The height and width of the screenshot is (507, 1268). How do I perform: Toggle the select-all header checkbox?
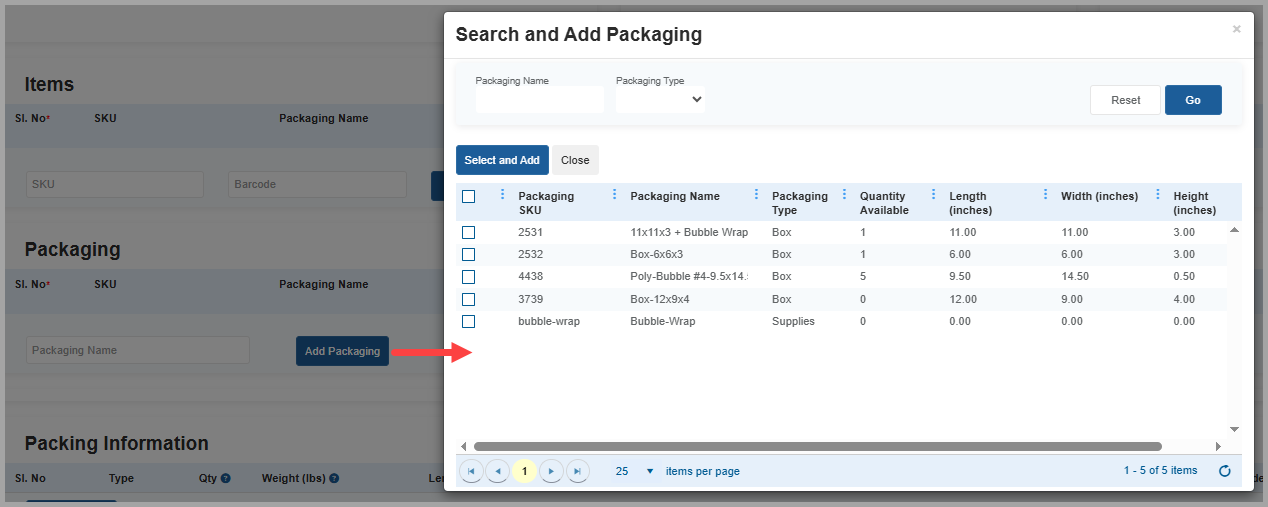469,196
